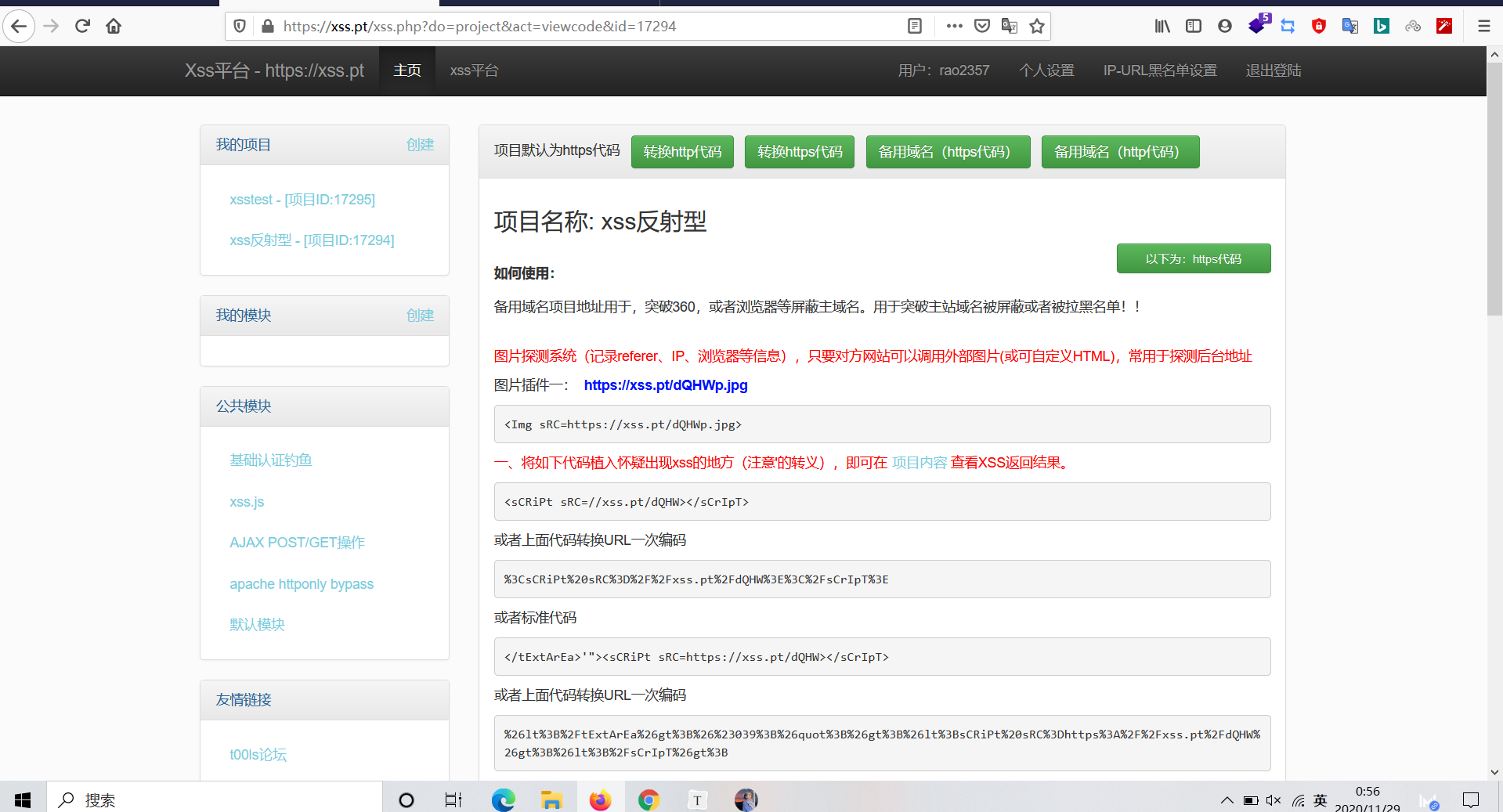Select the 主页 navigation tab
The height and width of the screenshot is (812, 1503).
click(x=407, y=70)
